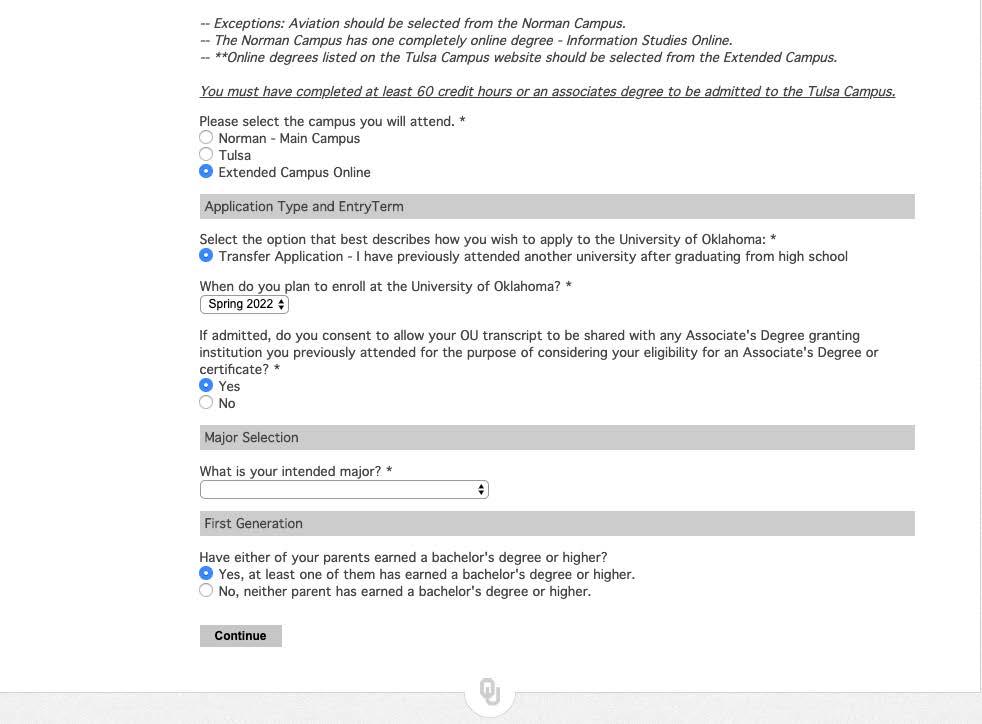The image size is (982, 724).
Task: Select Yes, at least one parent earned bachelor's
Action: click(x=206, y=573)
